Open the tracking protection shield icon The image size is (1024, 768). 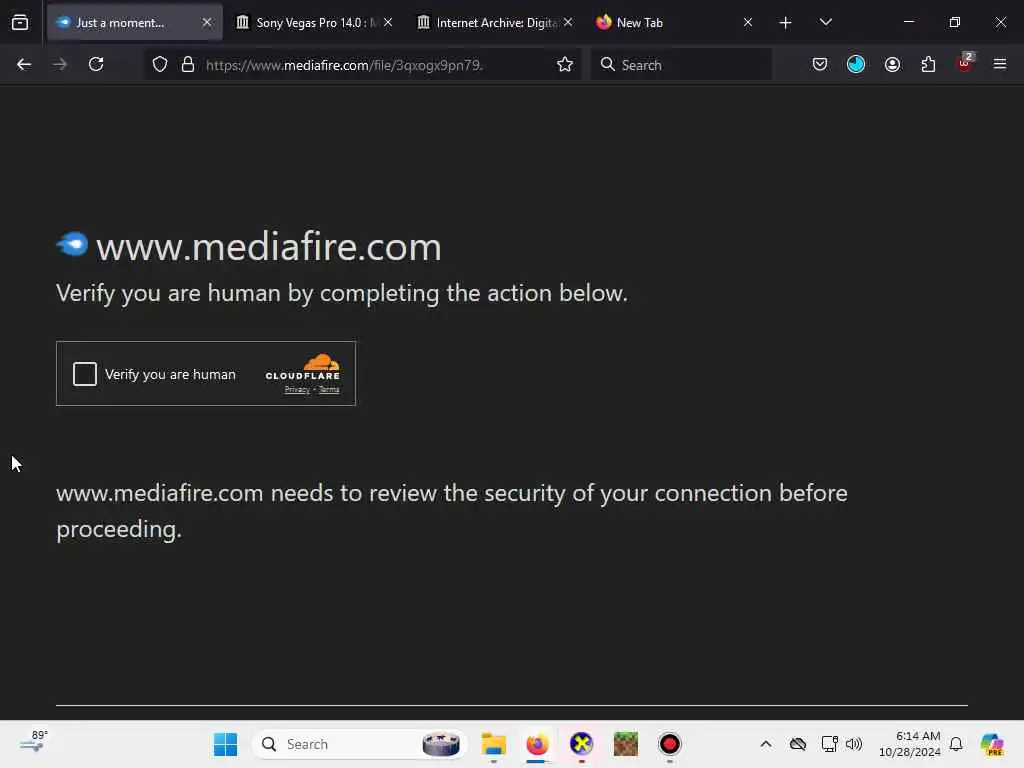pos(160,65)
